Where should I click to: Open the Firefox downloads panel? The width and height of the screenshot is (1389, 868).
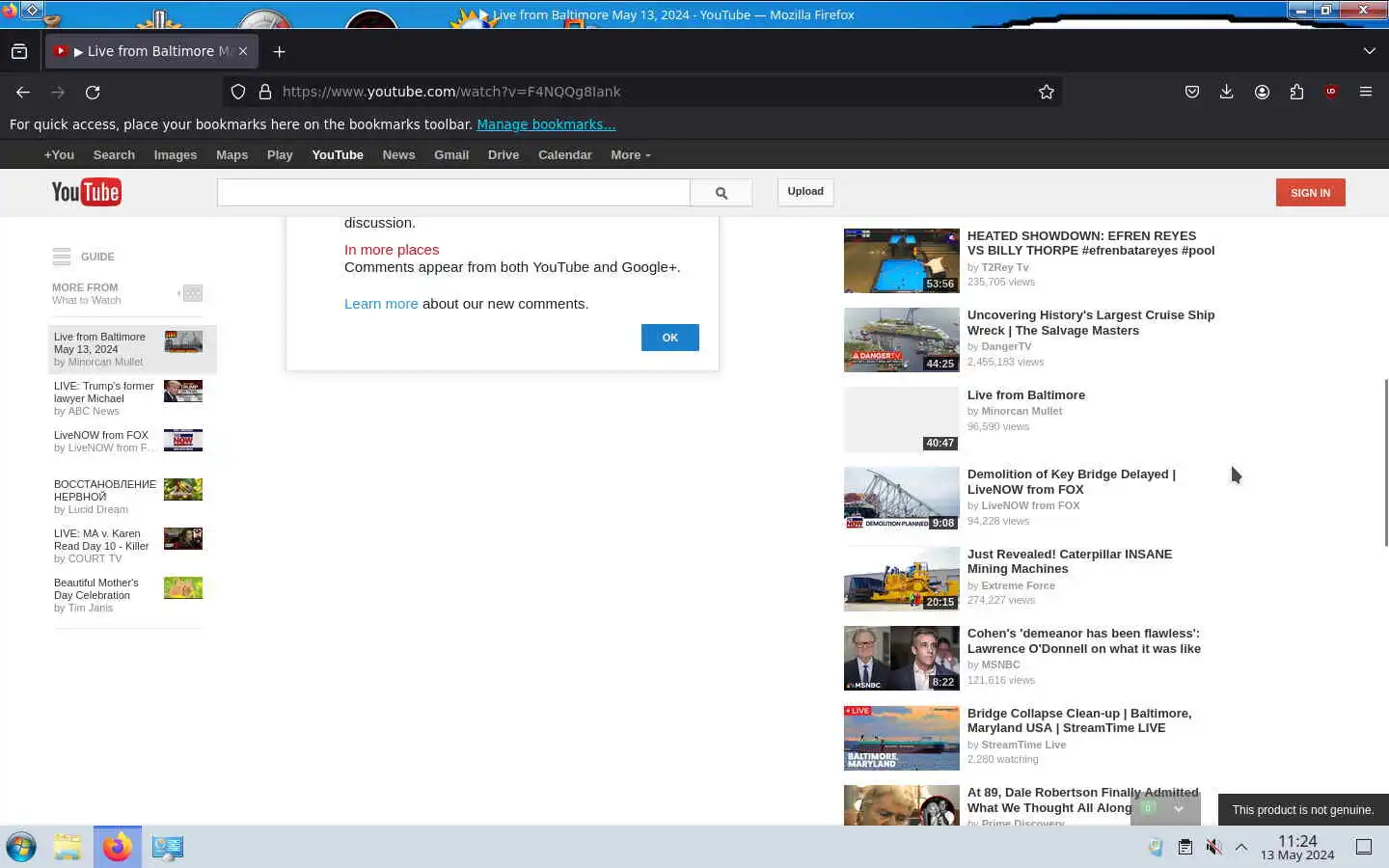(x=1226, y=92)
